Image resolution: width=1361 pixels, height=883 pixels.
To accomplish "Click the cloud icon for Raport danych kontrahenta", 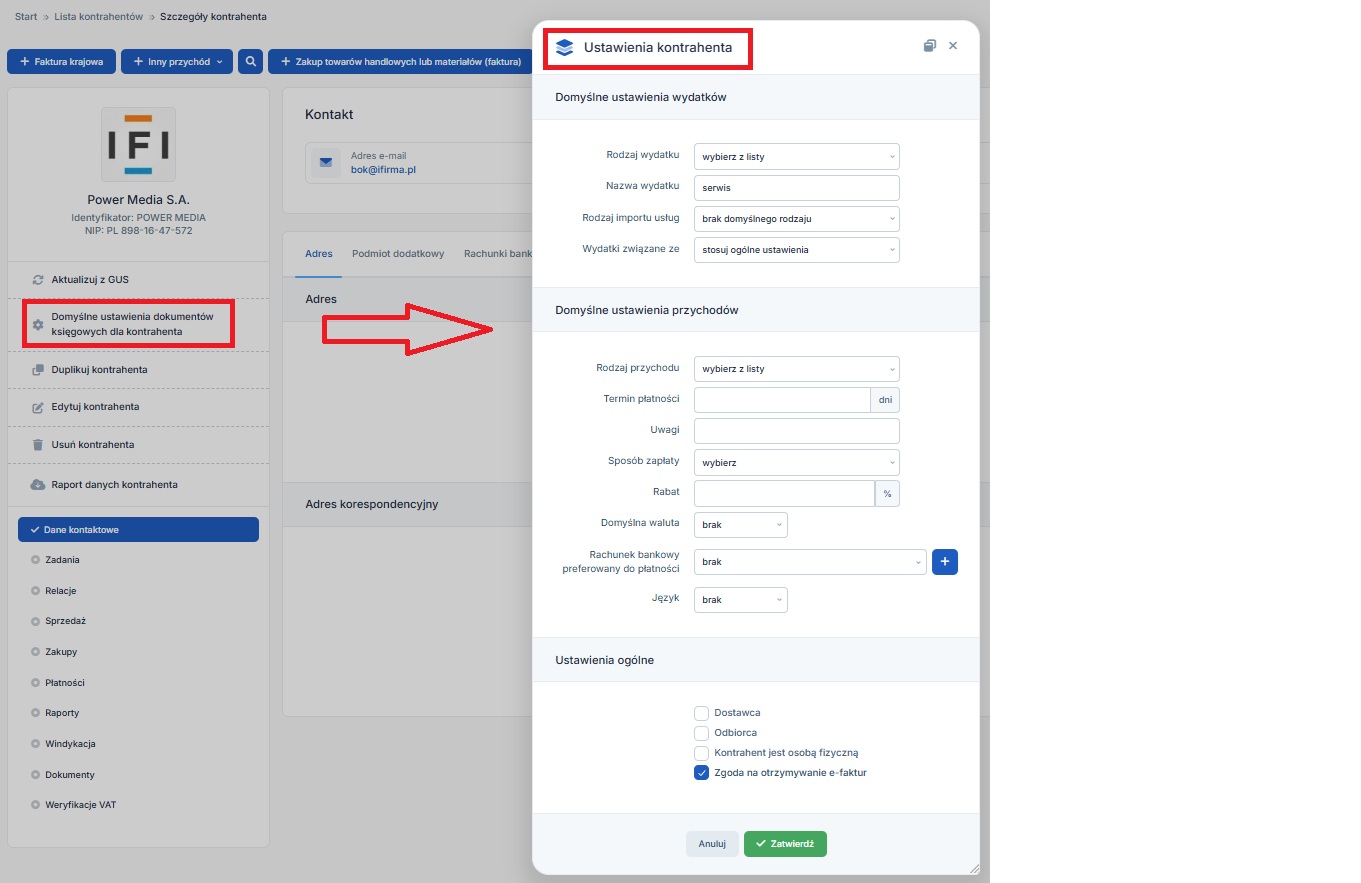I will tap(38, 485).
